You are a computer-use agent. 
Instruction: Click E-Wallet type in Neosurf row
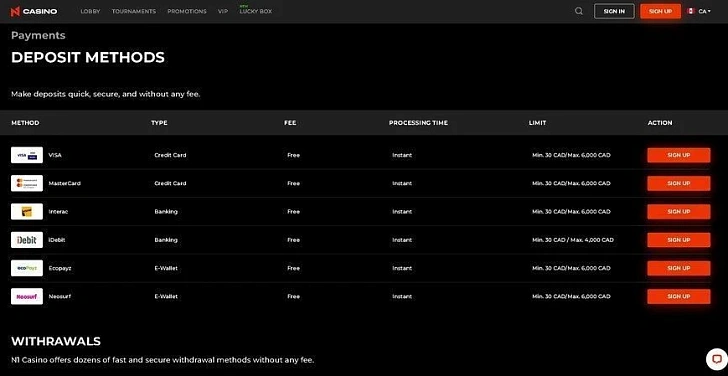point(166,296)
